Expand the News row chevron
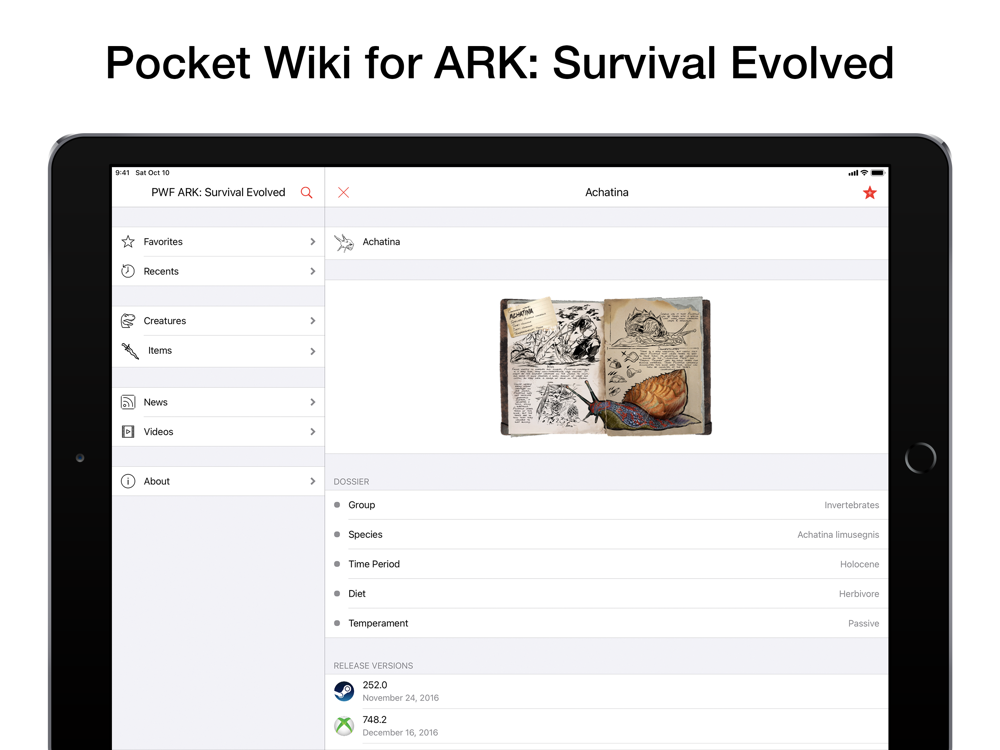 pos(312,402)
